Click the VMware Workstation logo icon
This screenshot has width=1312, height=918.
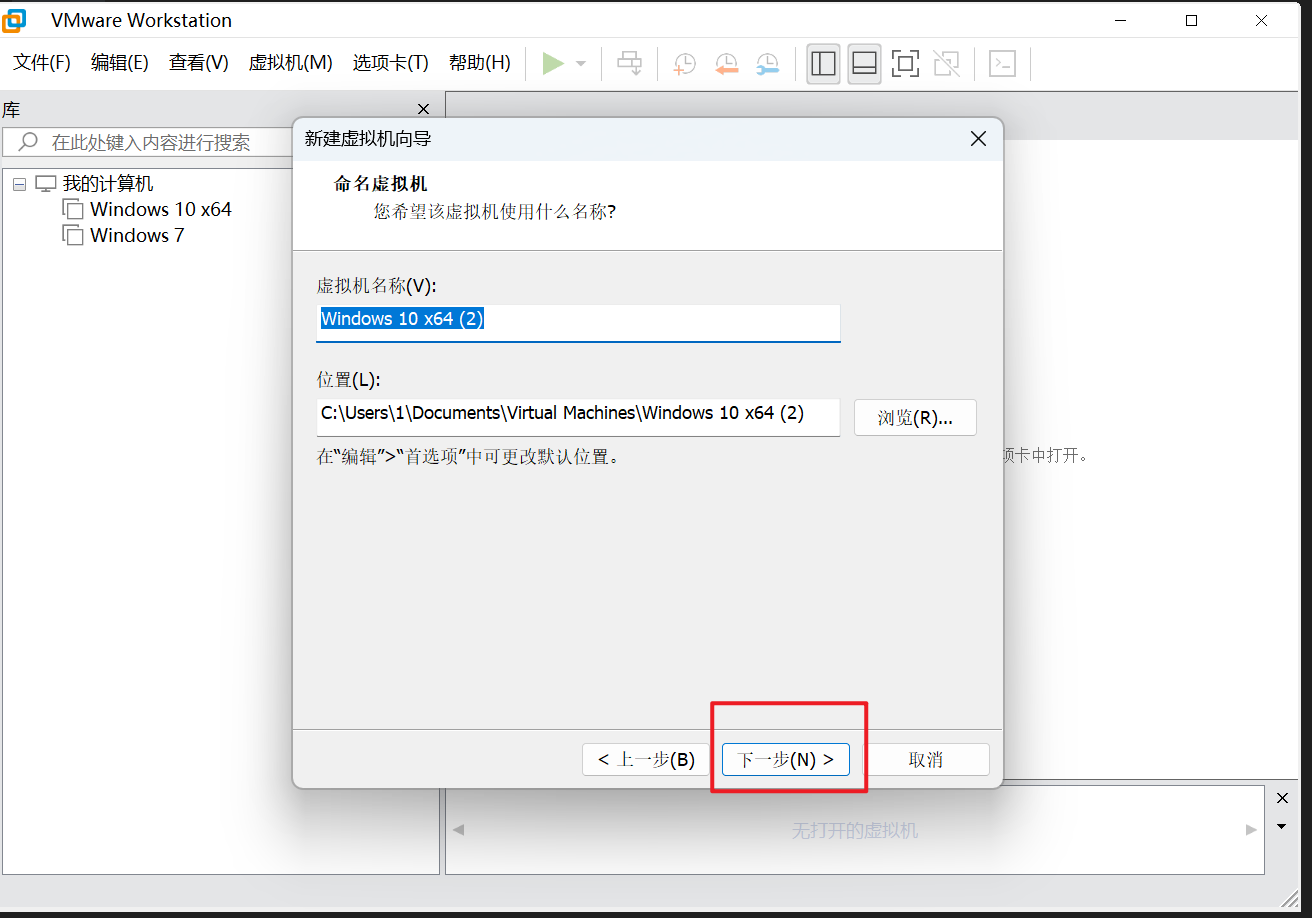pyautogui.click(x=15, y=20)
